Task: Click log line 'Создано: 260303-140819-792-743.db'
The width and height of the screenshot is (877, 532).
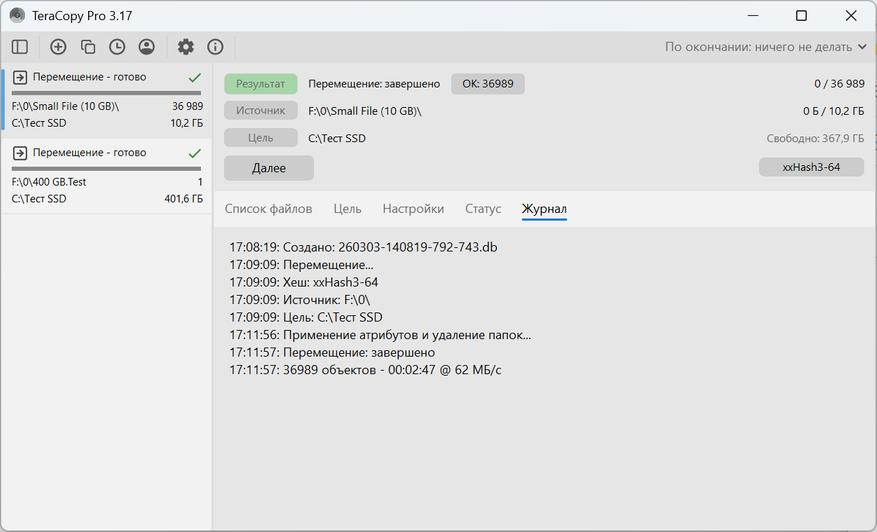Action: click(364, 247)
